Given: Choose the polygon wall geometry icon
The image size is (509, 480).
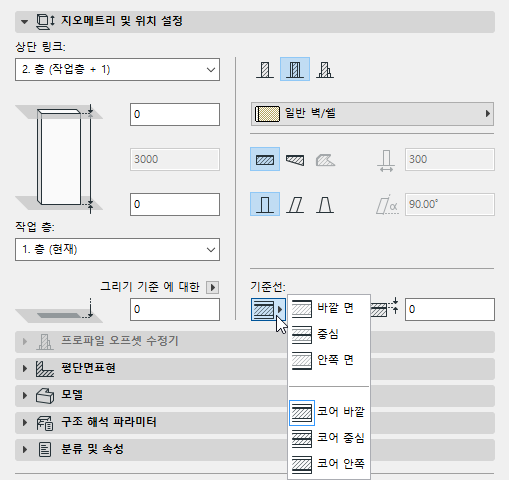Looking at the screenshot, I should (325, 159).
